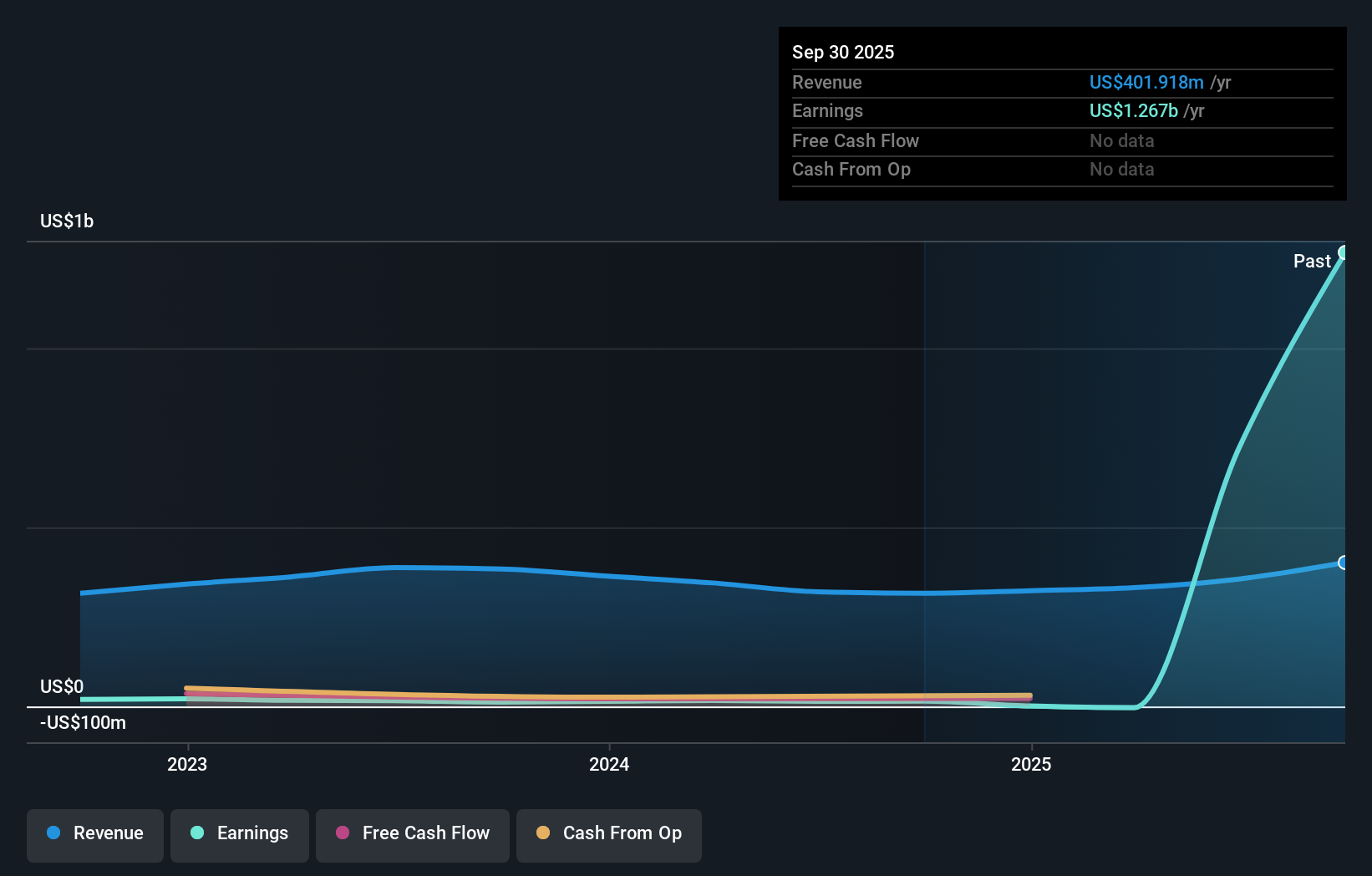Click the US$1.267b Earnings value in tooltip
1372x876 pixels.
(1132, 110)
